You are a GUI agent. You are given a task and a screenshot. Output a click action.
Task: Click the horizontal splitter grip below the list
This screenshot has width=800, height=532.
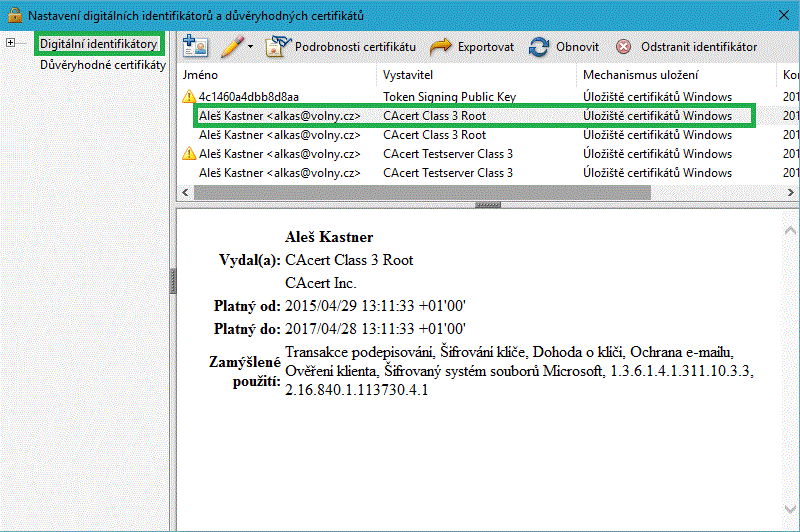click(487, 205)
